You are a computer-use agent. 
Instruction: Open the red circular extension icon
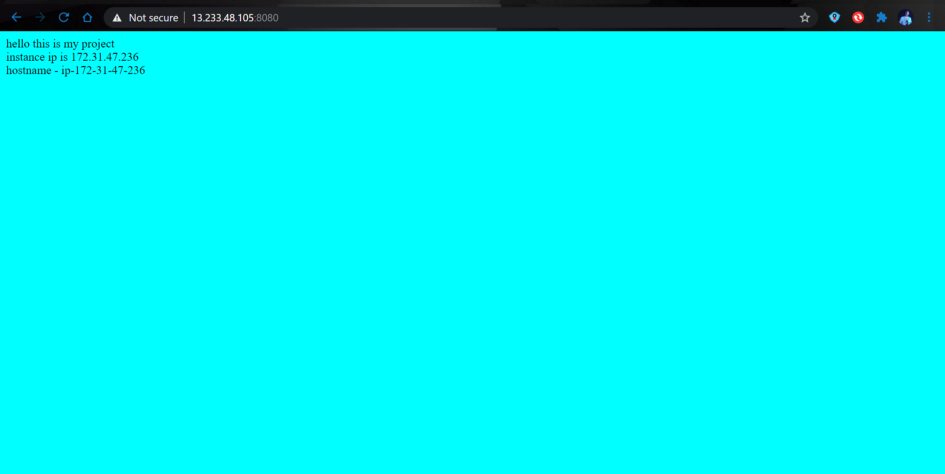pos(858,17)
